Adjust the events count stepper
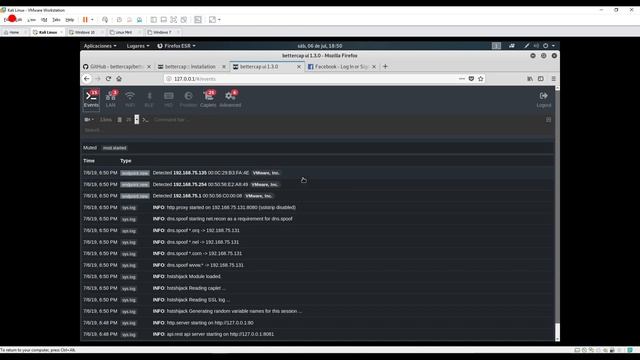The width and height of the screenshot is (640, 360). 137,120
